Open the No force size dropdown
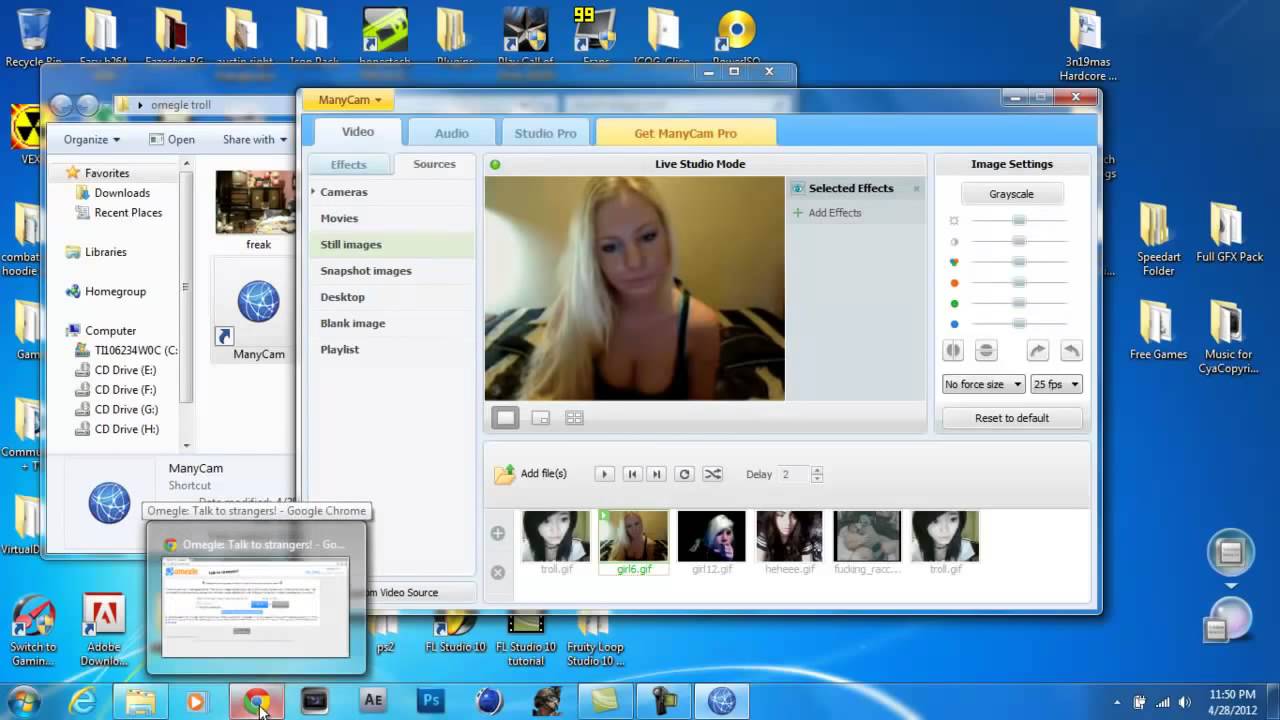This screenshot has height=720, width=1280. [984, 384]
